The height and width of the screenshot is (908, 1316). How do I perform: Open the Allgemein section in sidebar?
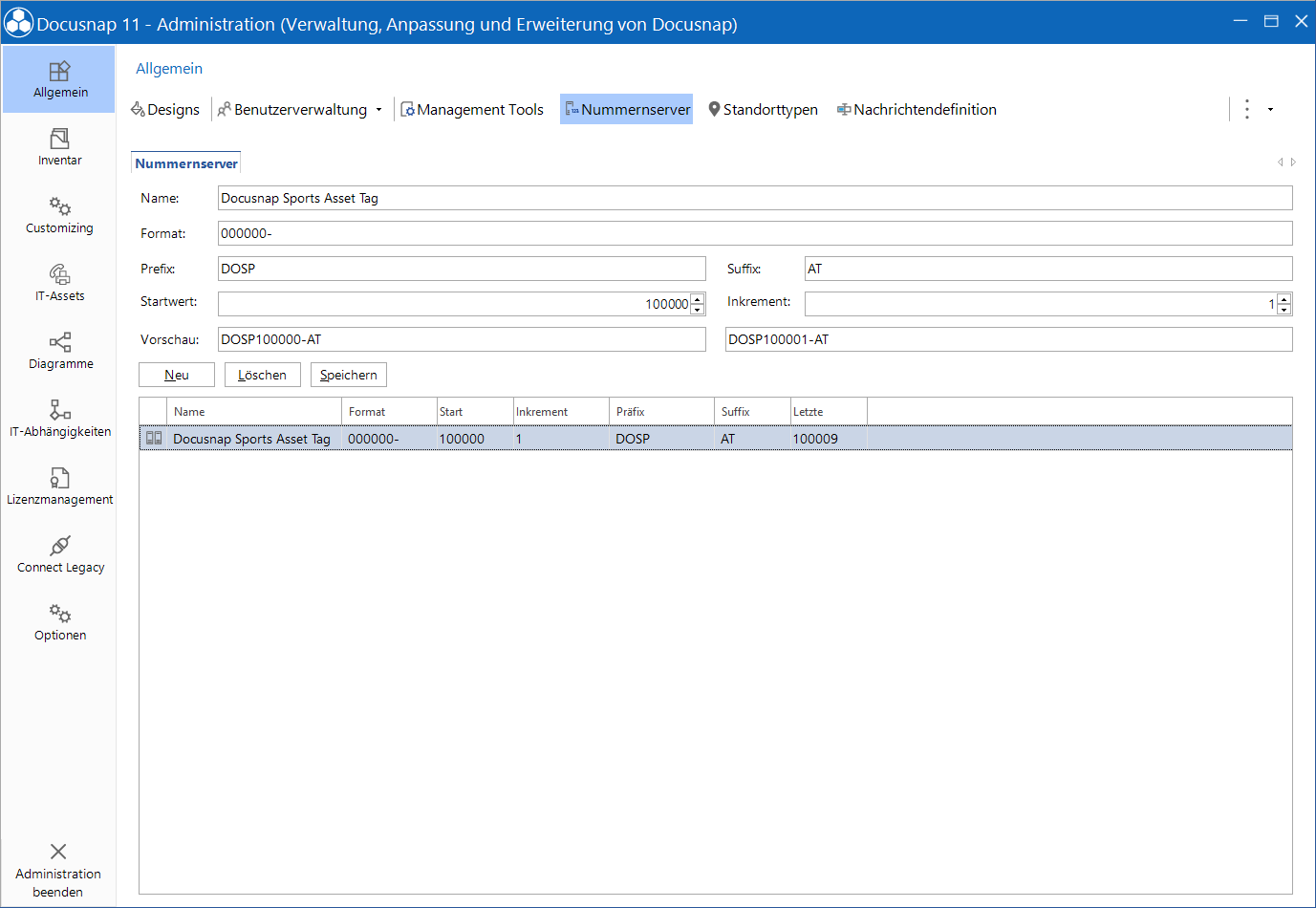click(x=59, y=79)
